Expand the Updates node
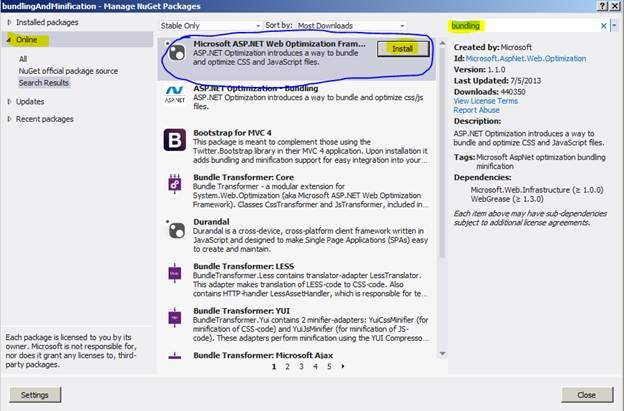Viewport: 624px width, 411px height. point(10,101)
